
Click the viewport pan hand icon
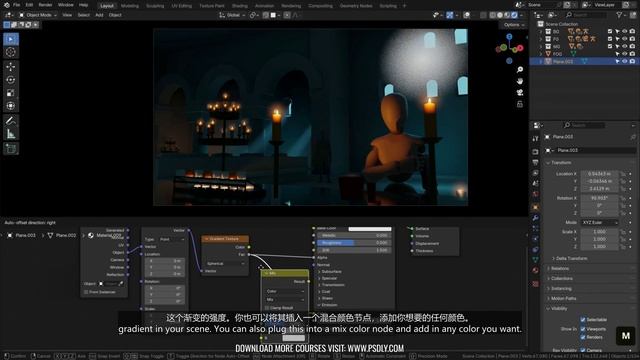tap(520, 81)
